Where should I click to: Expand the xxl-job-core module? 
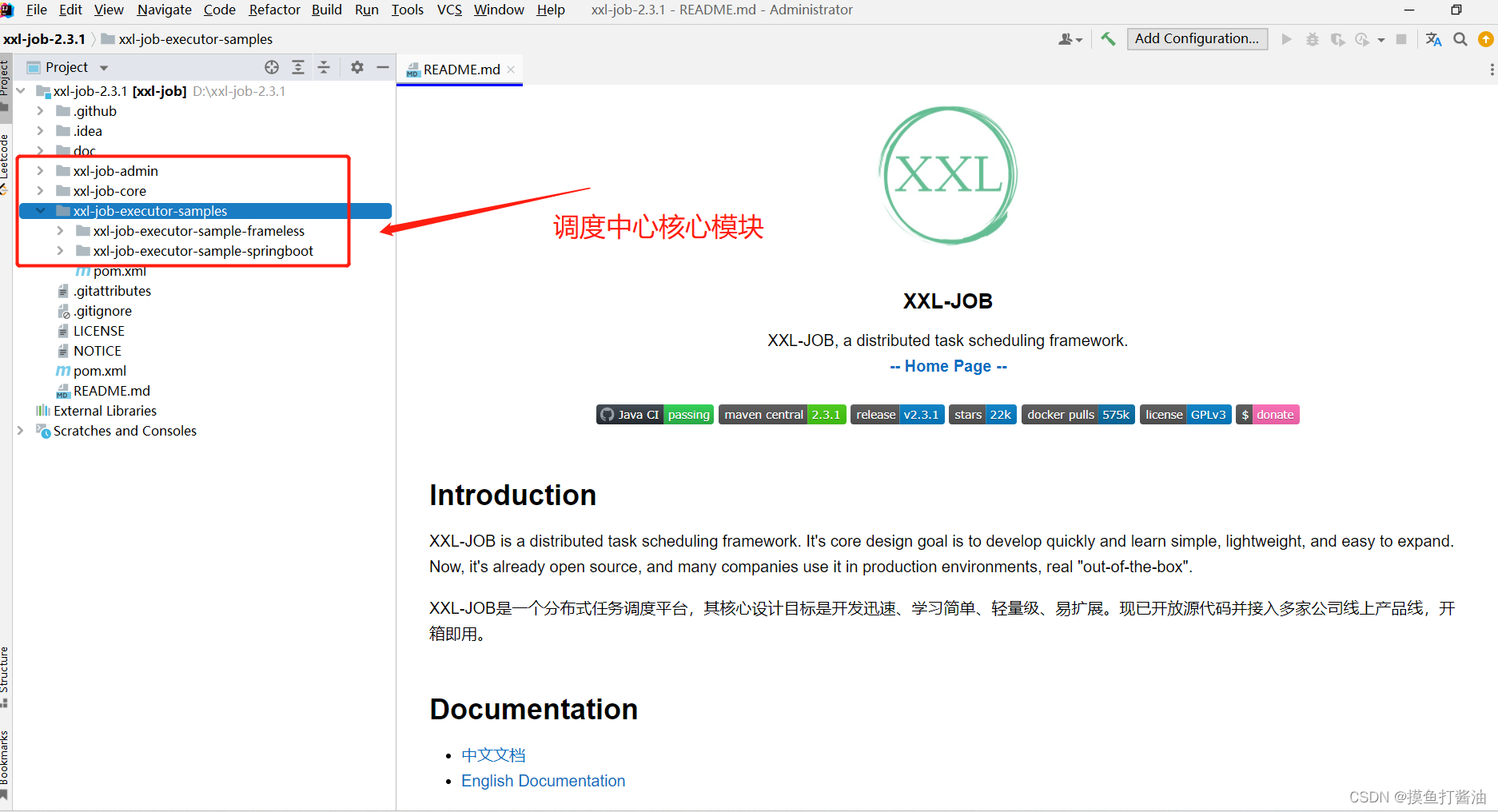(x=40, y=191)
